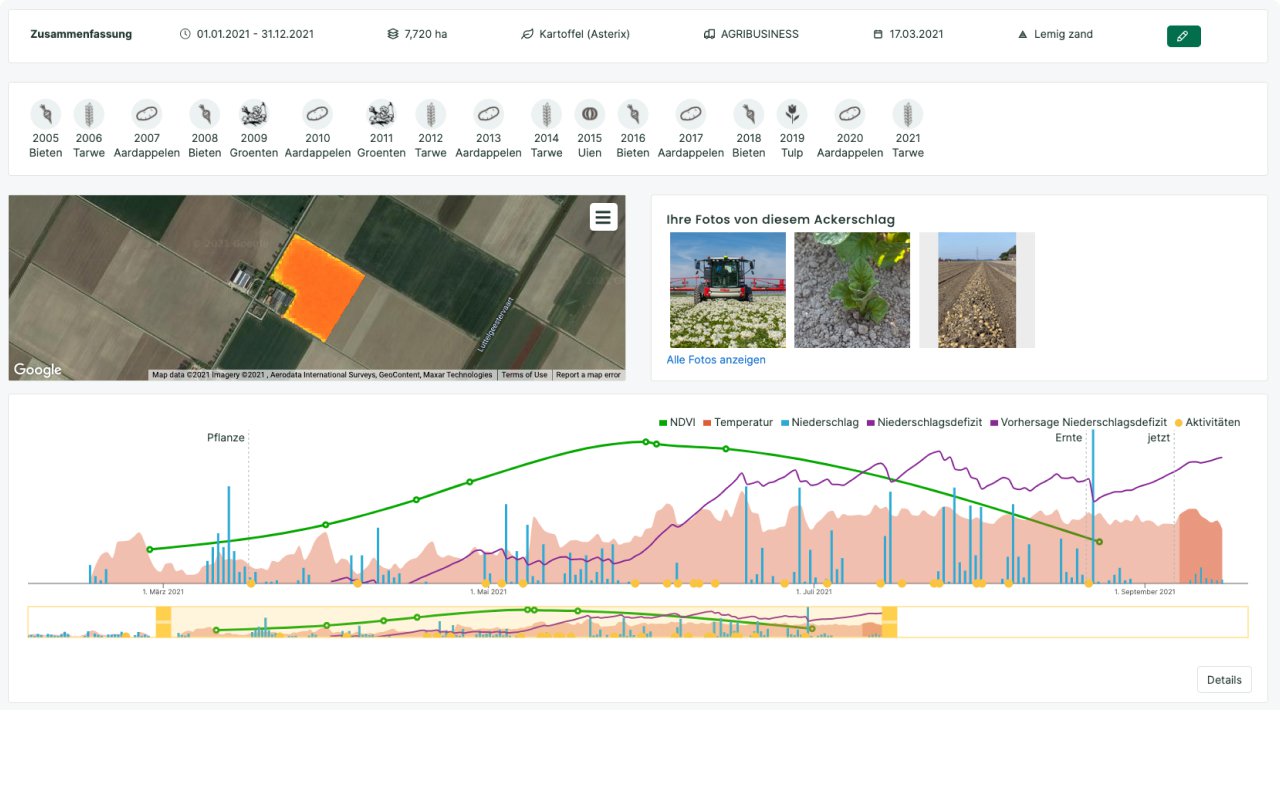
Task: Toggle the Temperatur legend series
Action: click(x=738, y=423)
